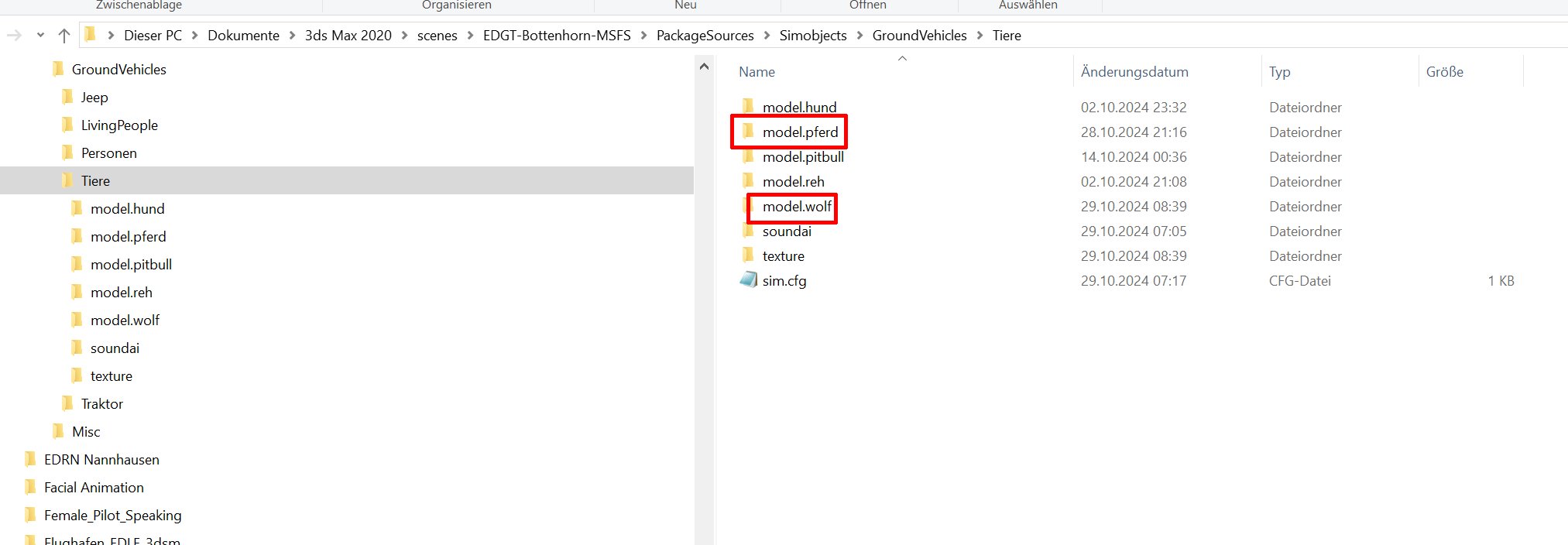
Task: Select the model.pferd name in file list
Action: point(800,132)
